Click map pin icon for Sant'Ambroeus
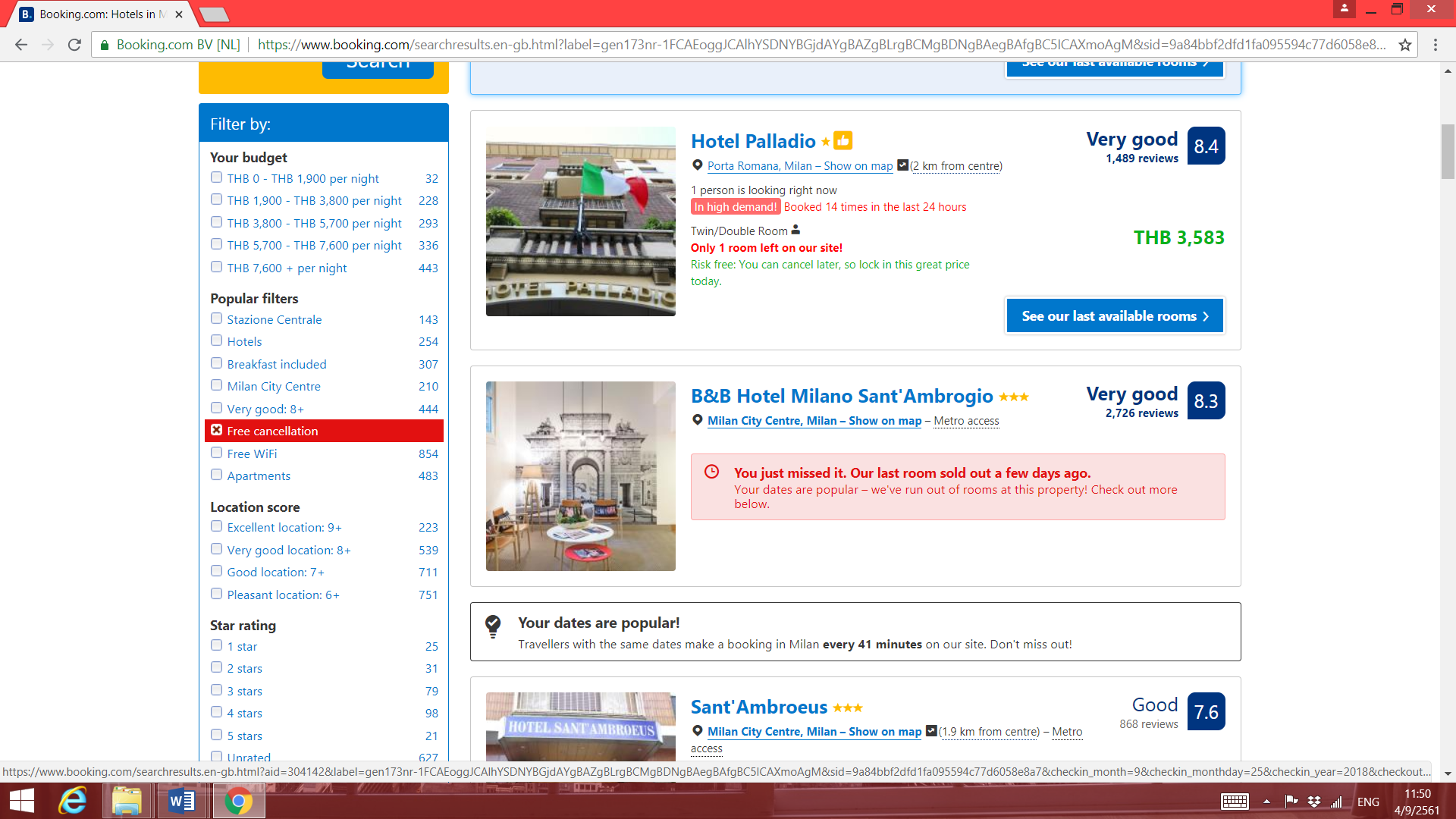The height and width of the screenshot is (819, 1456). [x=697, y=731]
